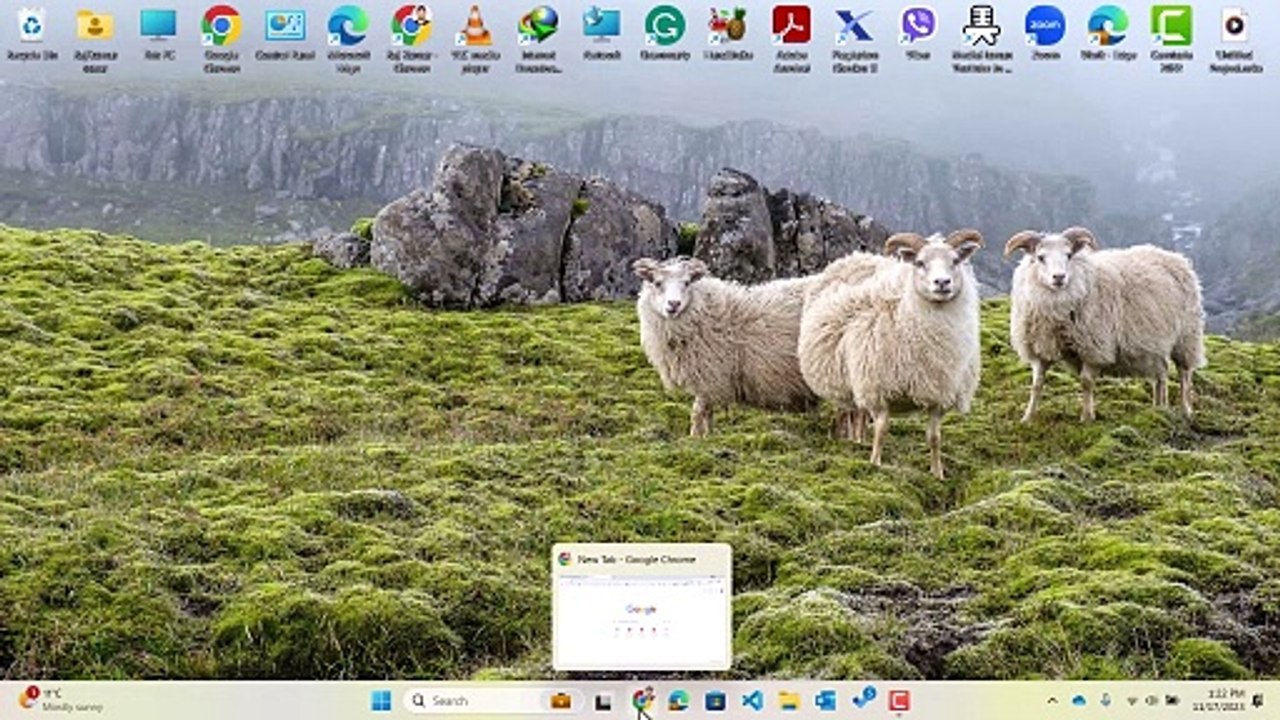
Task: Launch Visual Studio Code from the taskbar
Action: [x=753, y=701]
